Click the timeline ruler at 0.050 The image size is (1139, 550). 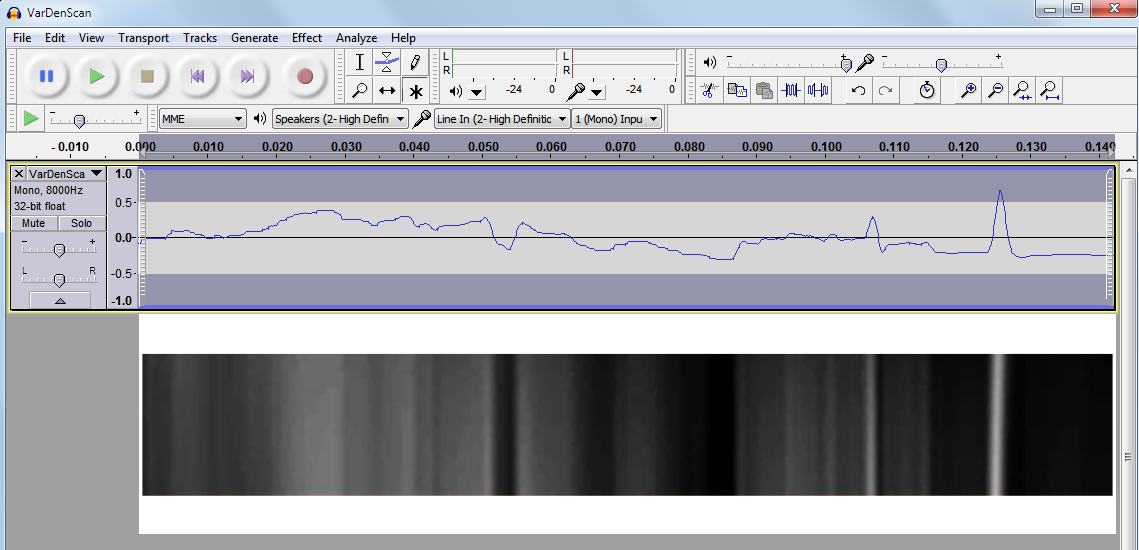tap(482, 147)
